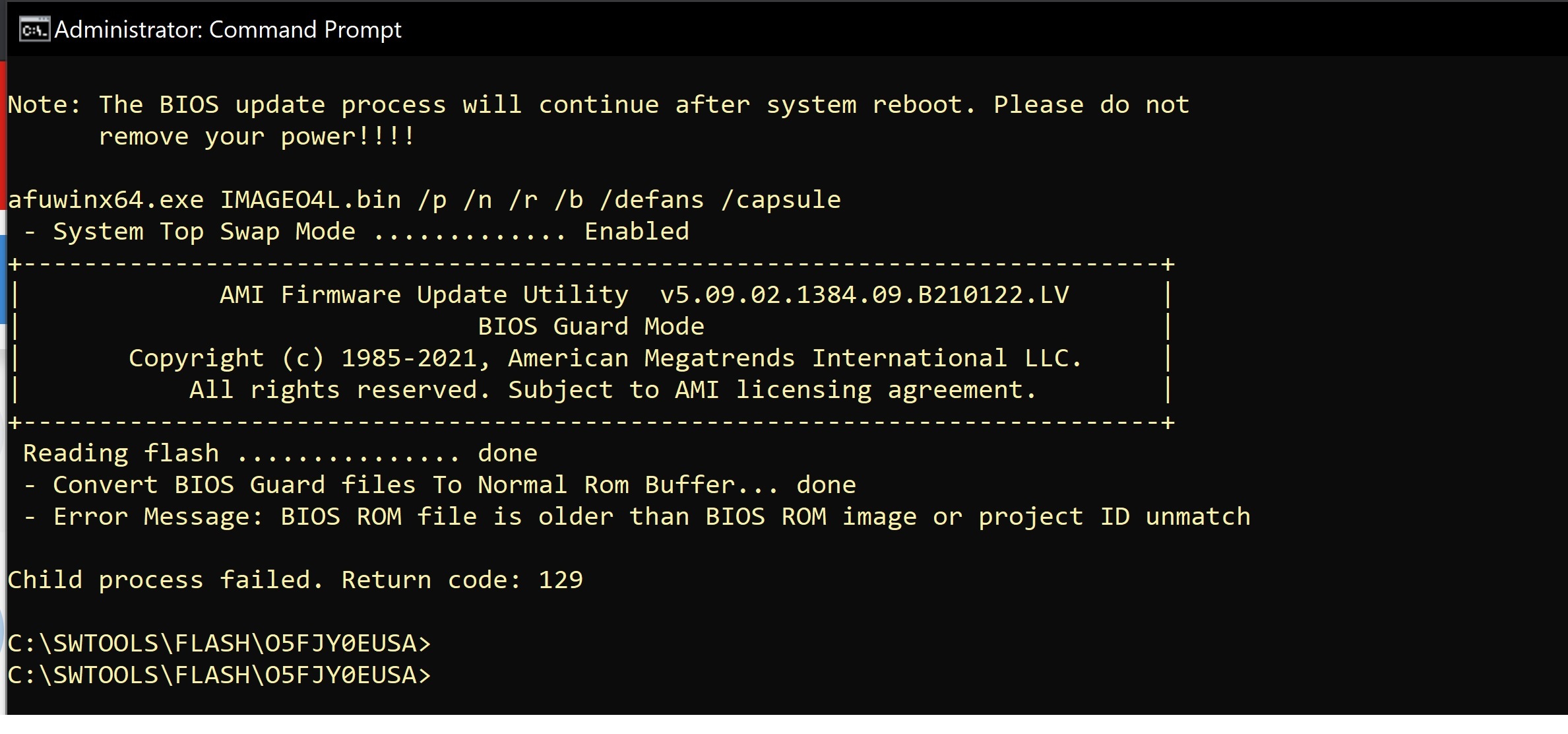This screenshot has height=734, width=1568.
Task: Click the first C:\SWTOOLS\FLASH\O5FJY0EUSA prompt
Action: coord(219,644)
